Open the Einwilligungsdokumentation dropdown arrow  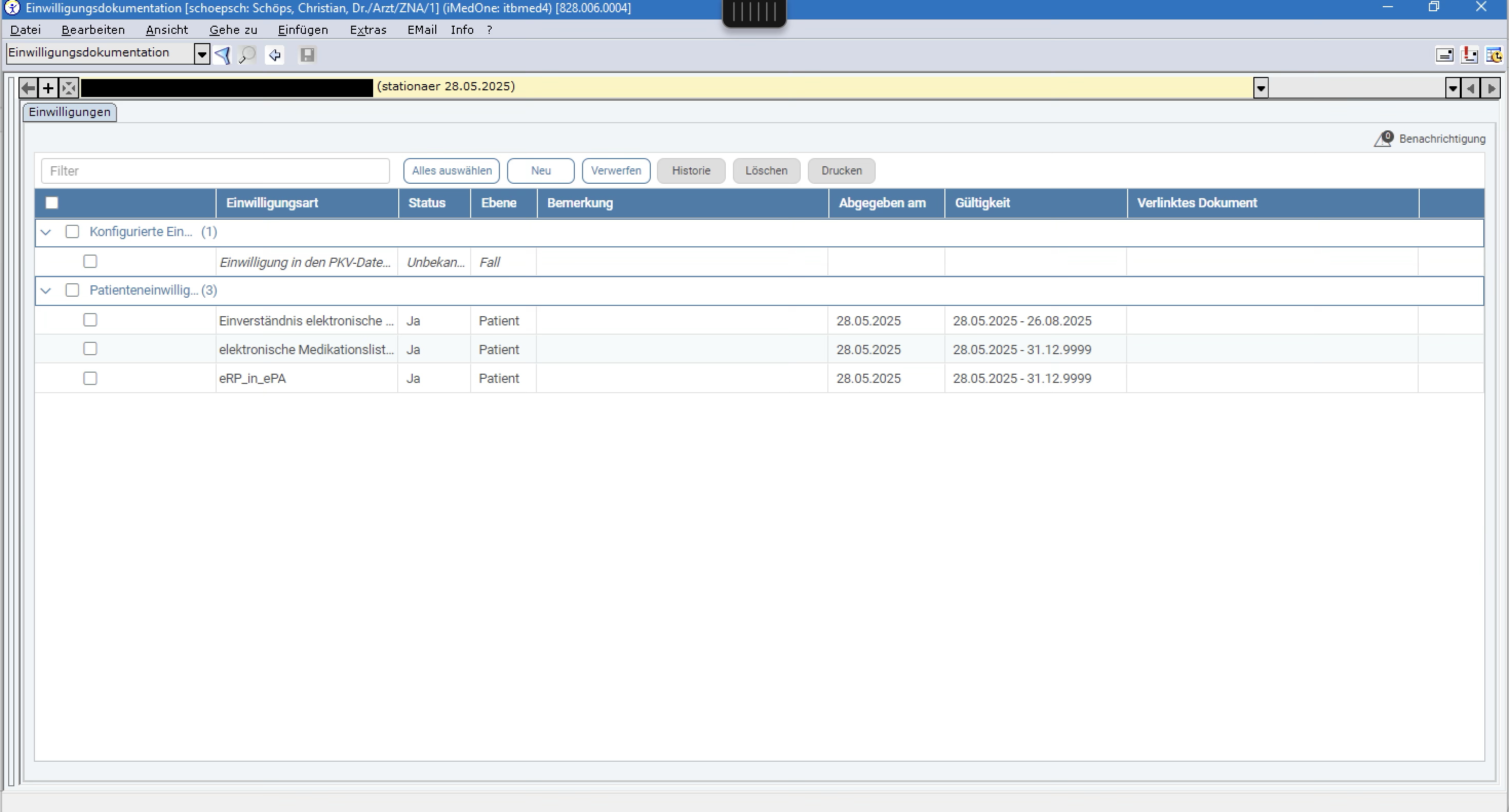tap(202, 55)
